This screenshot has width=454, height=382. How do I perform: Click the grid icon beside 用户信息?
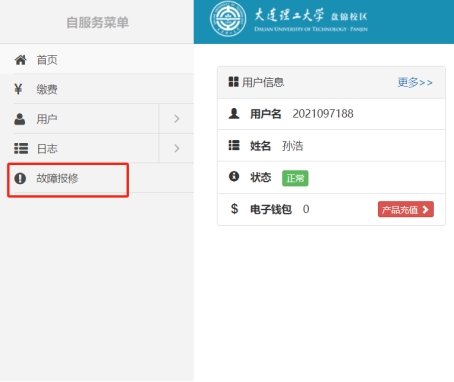tap(233, 82)
